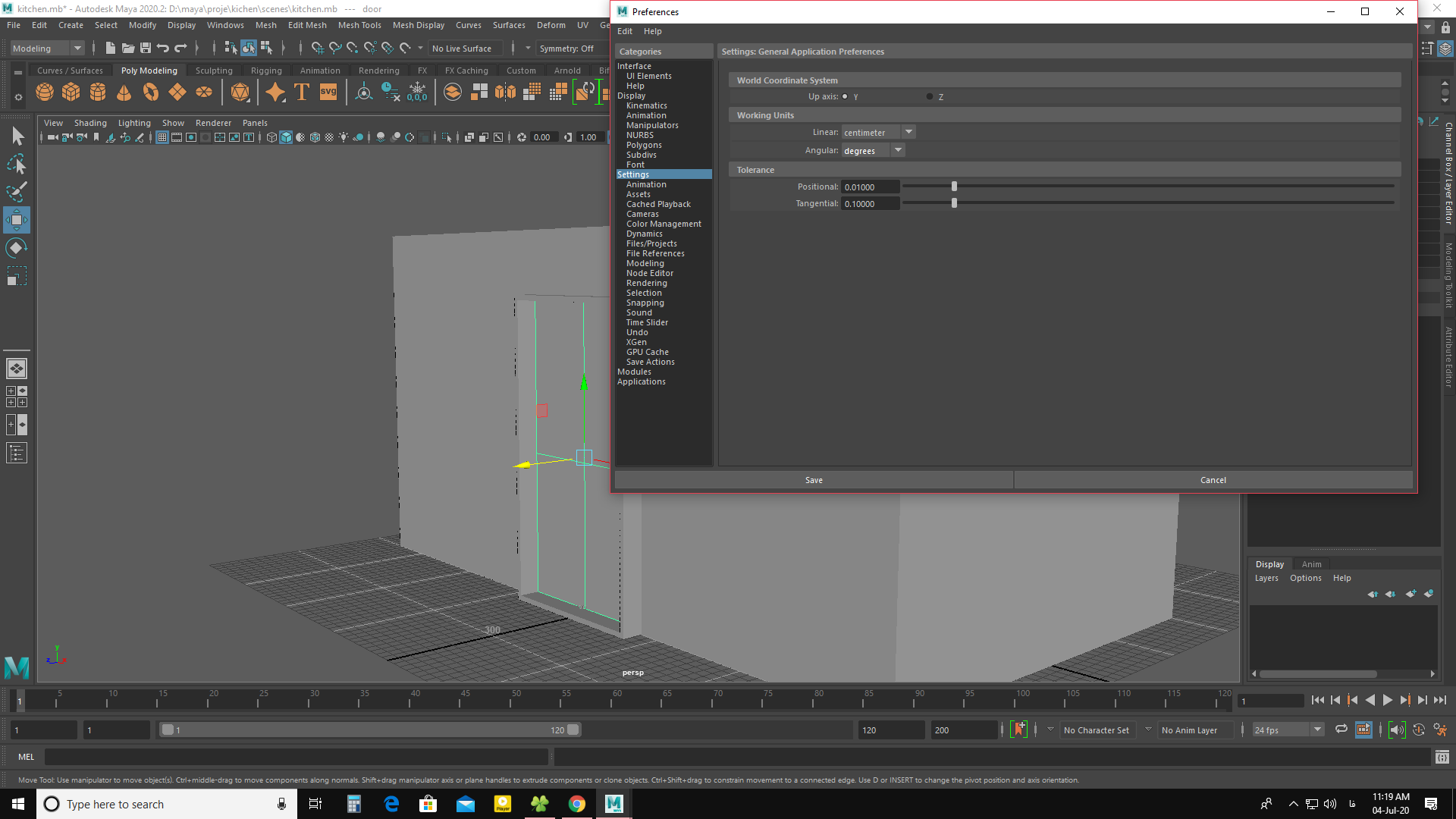This screenshot has width=1456, height=819.
Task: Select Z axis radio button for Up axis
Action: pos(929,96)
